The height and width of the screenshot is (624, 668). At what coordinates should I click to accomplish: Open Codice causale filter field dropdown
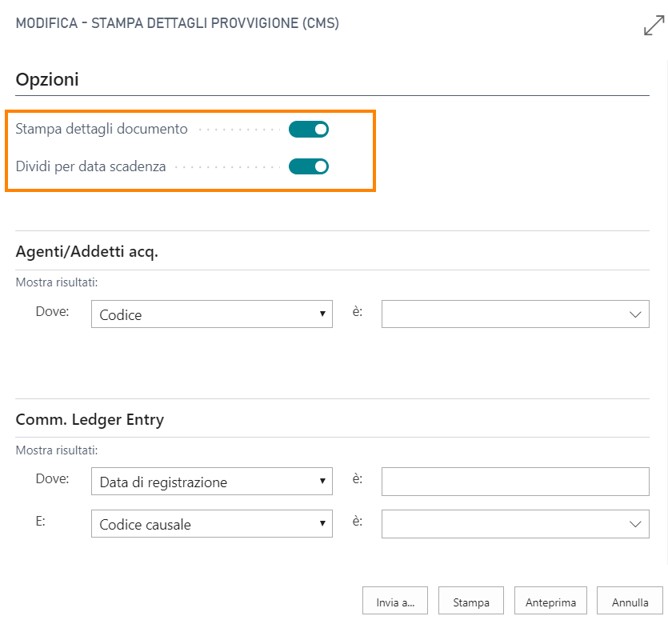click(213, 524)
